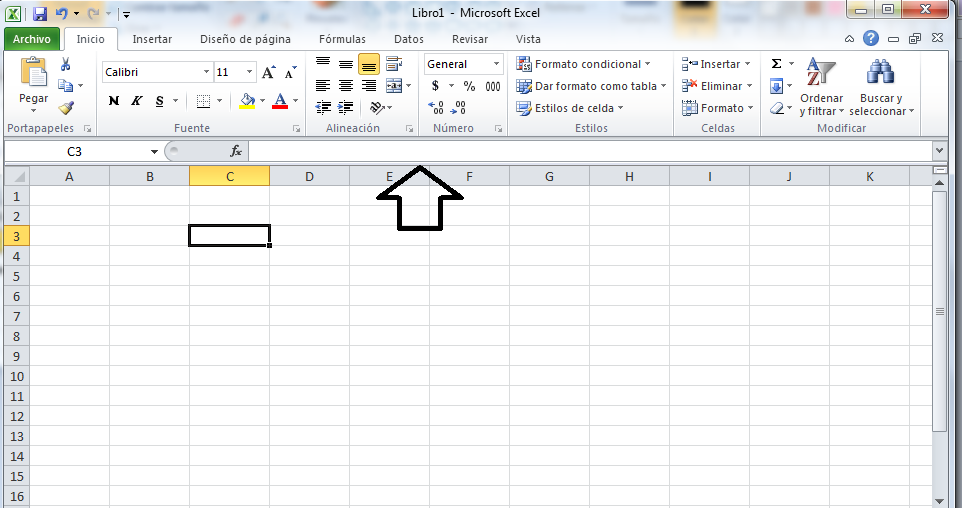962x508 pixels.
Task: Click the Merge and center cells icon
Action: pos(393,86)
